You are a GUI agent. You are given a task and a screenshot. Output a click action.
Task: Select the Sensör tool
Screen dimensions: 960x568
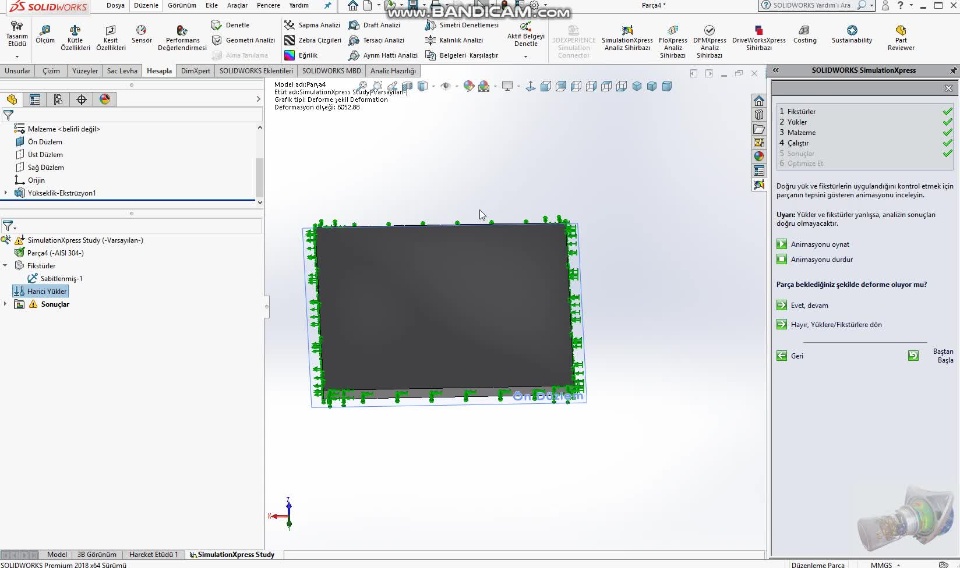click(x=141, y=34)
